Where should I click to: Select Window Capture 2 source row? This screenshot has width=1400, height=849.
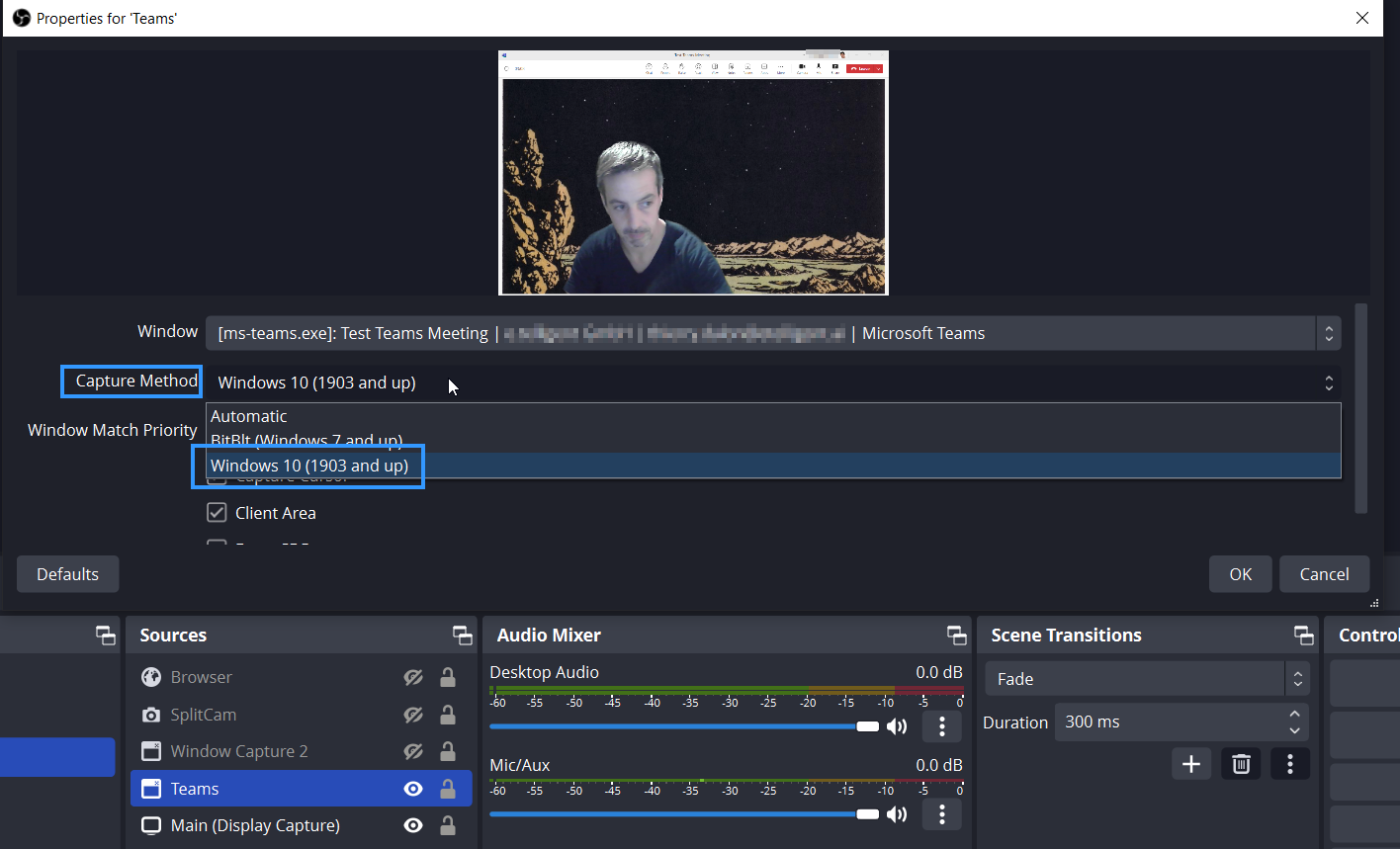(301, 751)
